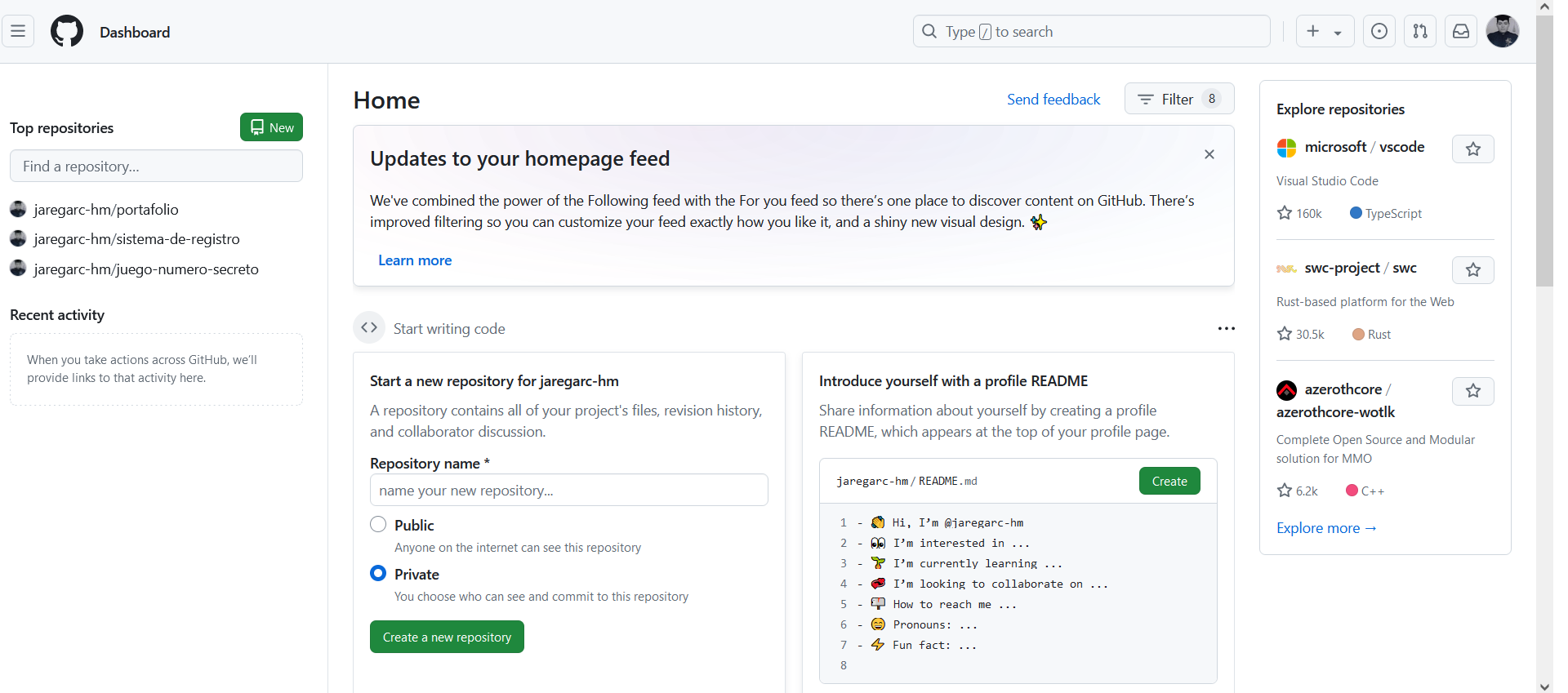Focus the Repository name input field
The height and width of the screenshot is (693, 1568).
click(568, 490)
